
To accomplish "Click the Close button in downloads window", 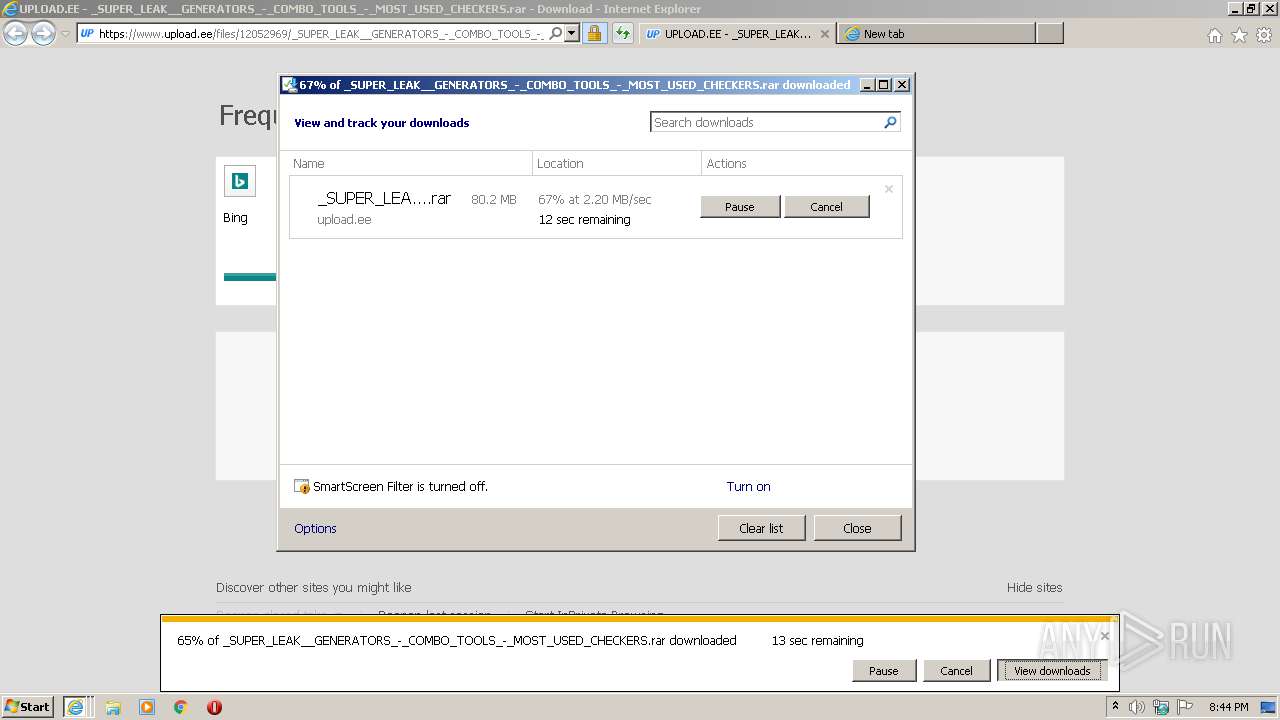I will pos(857,528).
